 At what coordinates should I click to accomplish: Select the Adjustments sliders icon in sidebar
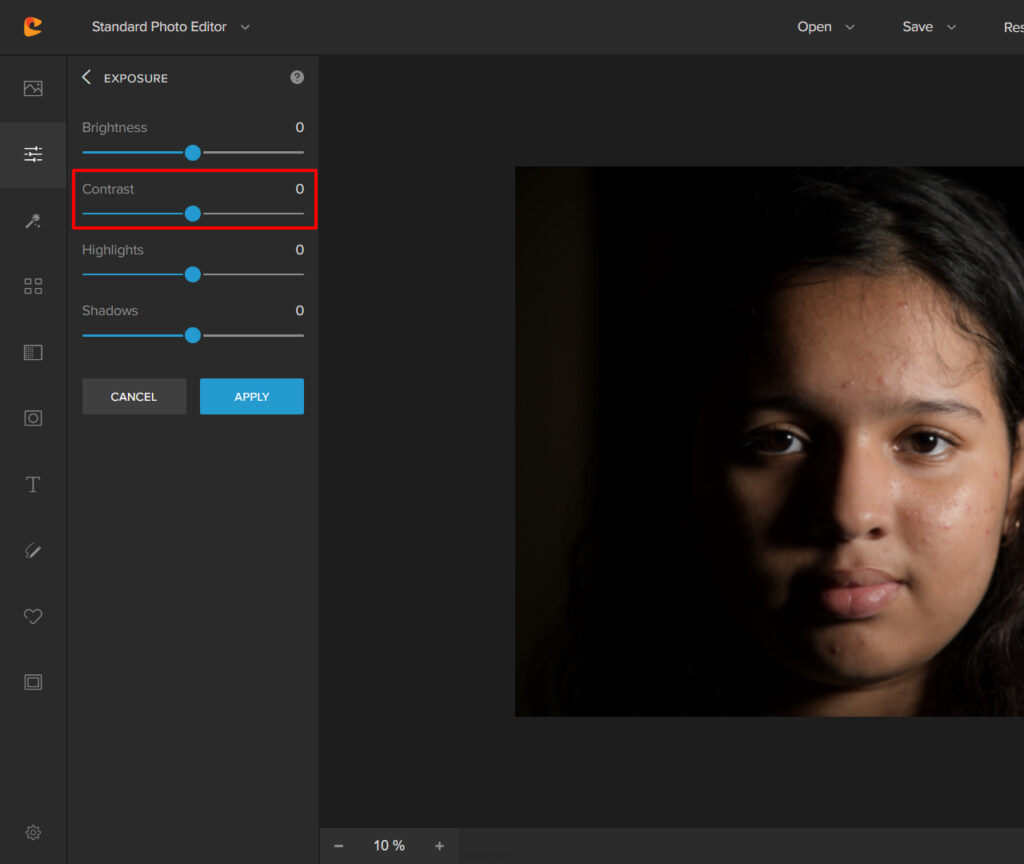pos(33,154)
